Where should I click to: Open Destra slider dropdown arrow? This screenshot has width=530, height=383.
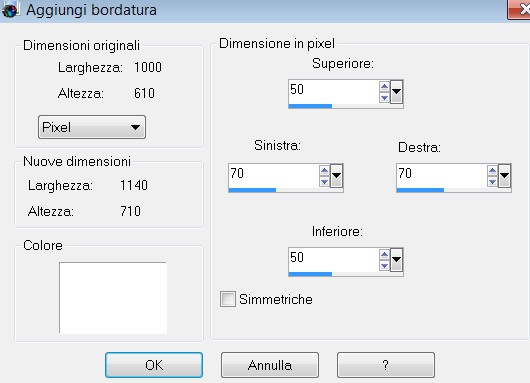(x=504, y=176)
